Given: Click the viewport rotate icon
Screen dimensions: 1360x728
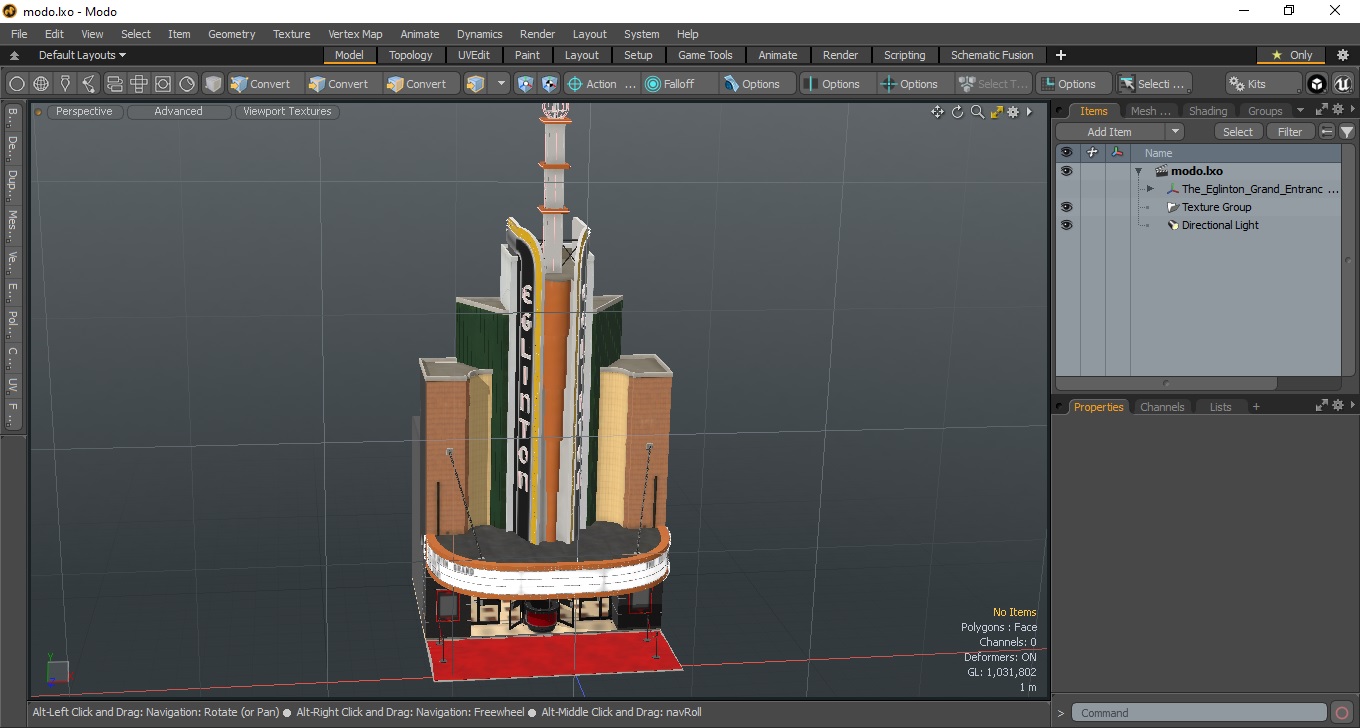Looking at the screenshot, I should (957, 112).
